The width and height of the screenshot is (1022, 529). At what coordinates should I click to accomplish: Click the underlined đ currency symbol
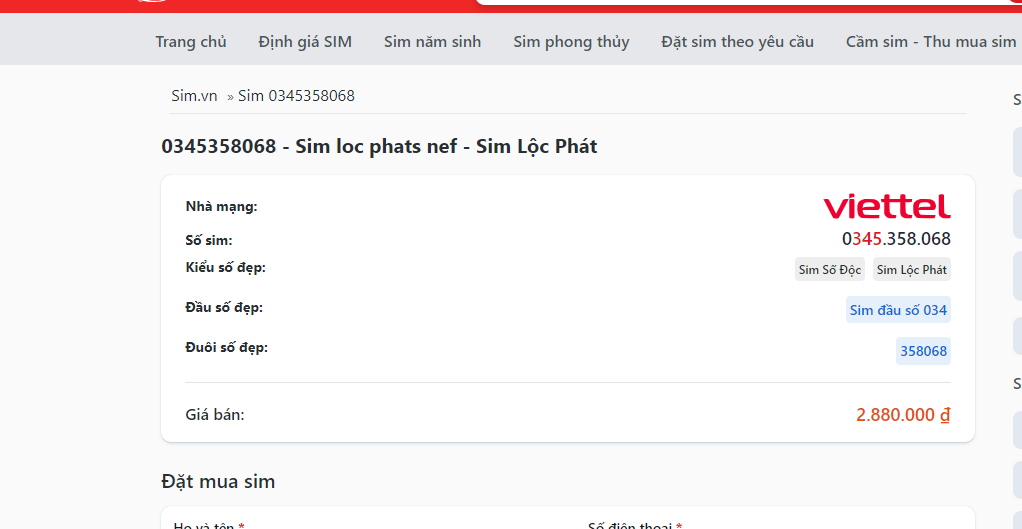click(944, 415)
